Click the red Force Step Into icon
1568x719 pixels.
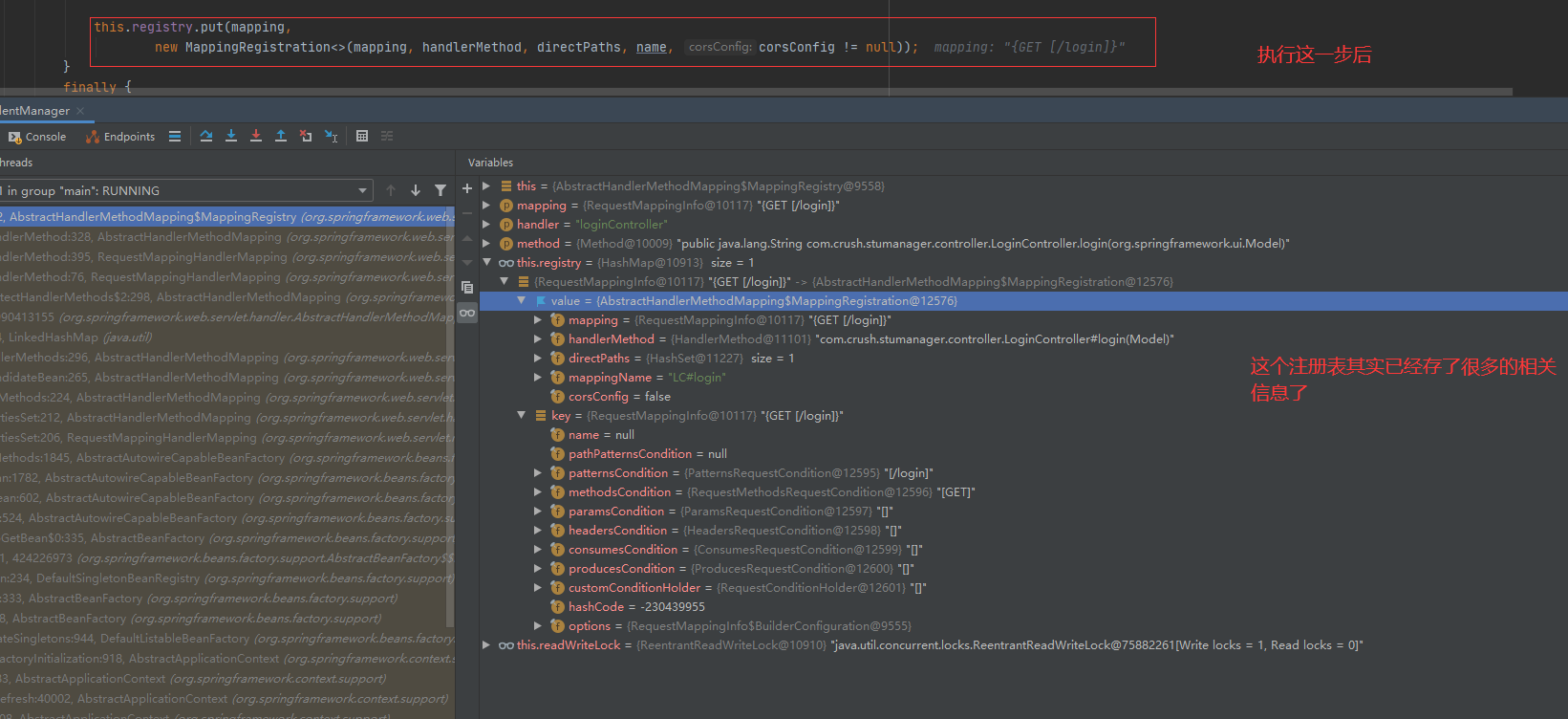256,136
